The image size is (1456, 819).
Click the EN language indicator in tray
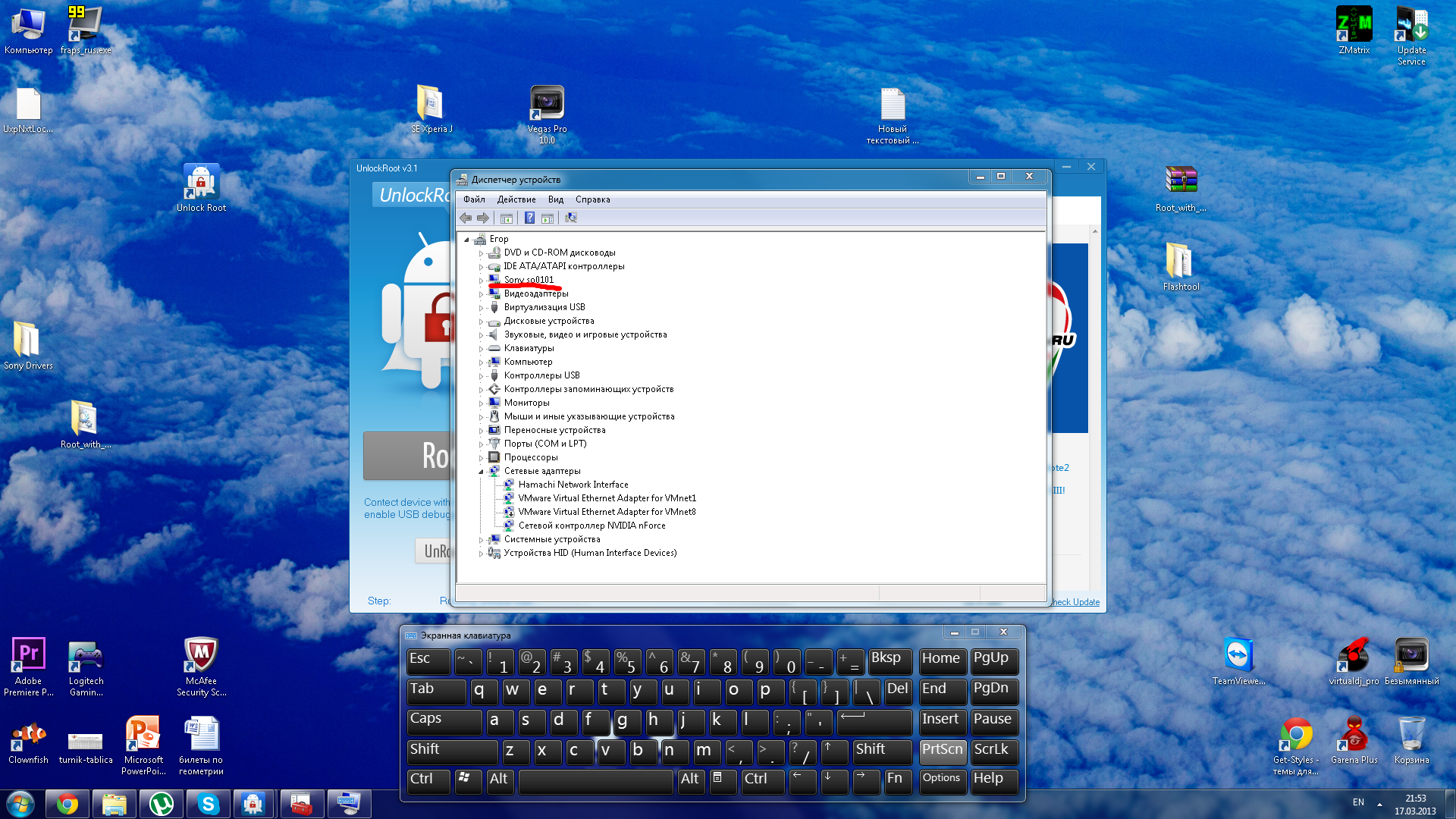point(1358,802)
